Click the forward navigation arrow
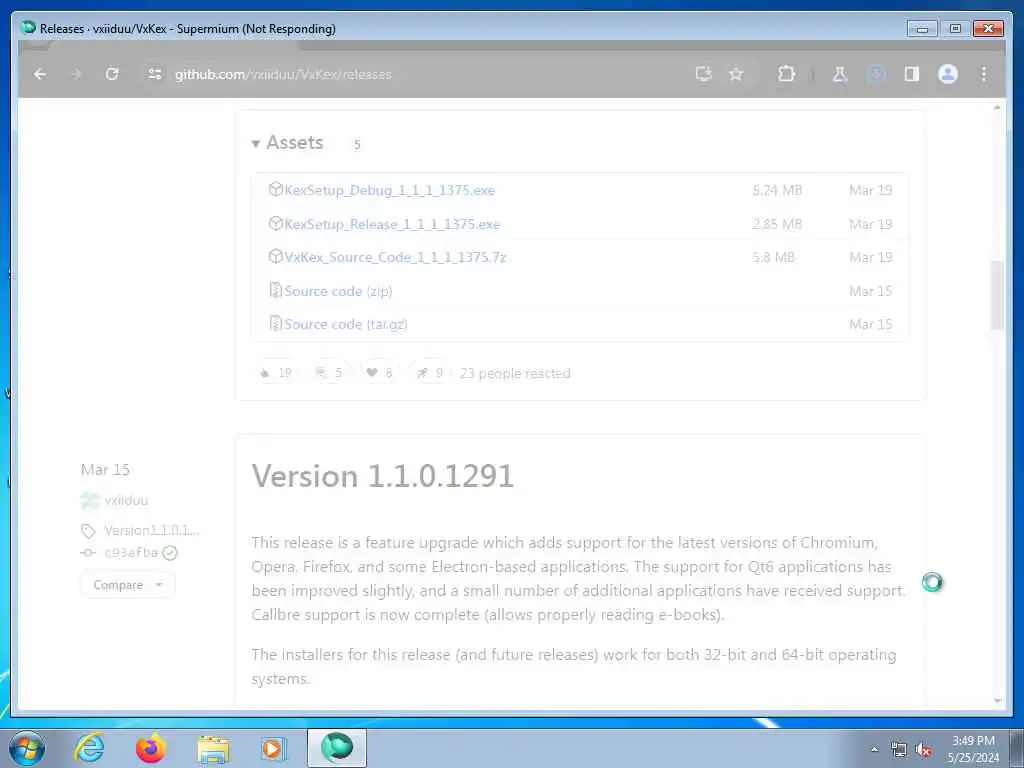Image resolution: width=1024 pixels, height=768 pixels. click(x=76, y=74)
